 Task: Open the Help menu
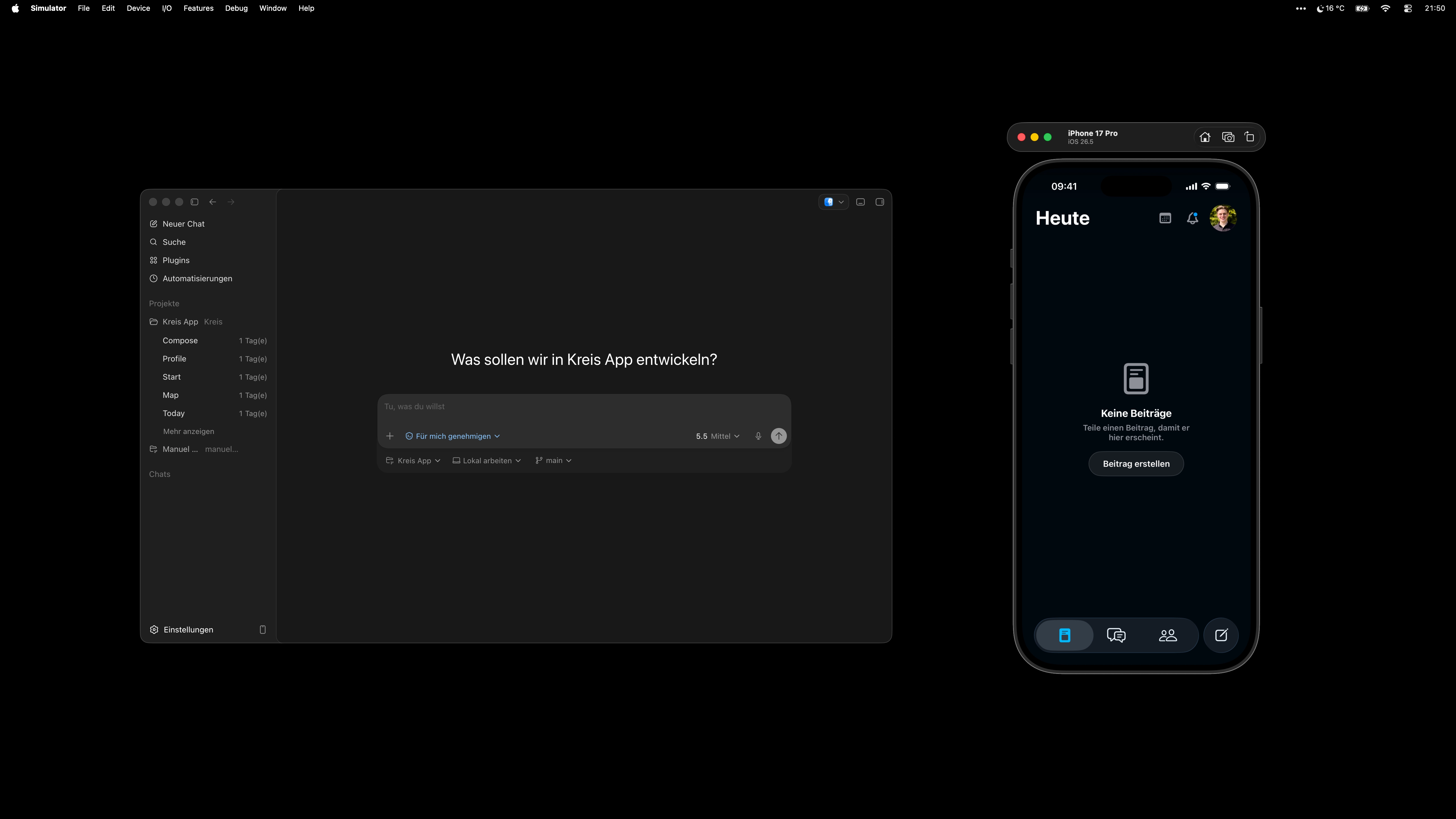pyautogui.click(x=306, y=9)
